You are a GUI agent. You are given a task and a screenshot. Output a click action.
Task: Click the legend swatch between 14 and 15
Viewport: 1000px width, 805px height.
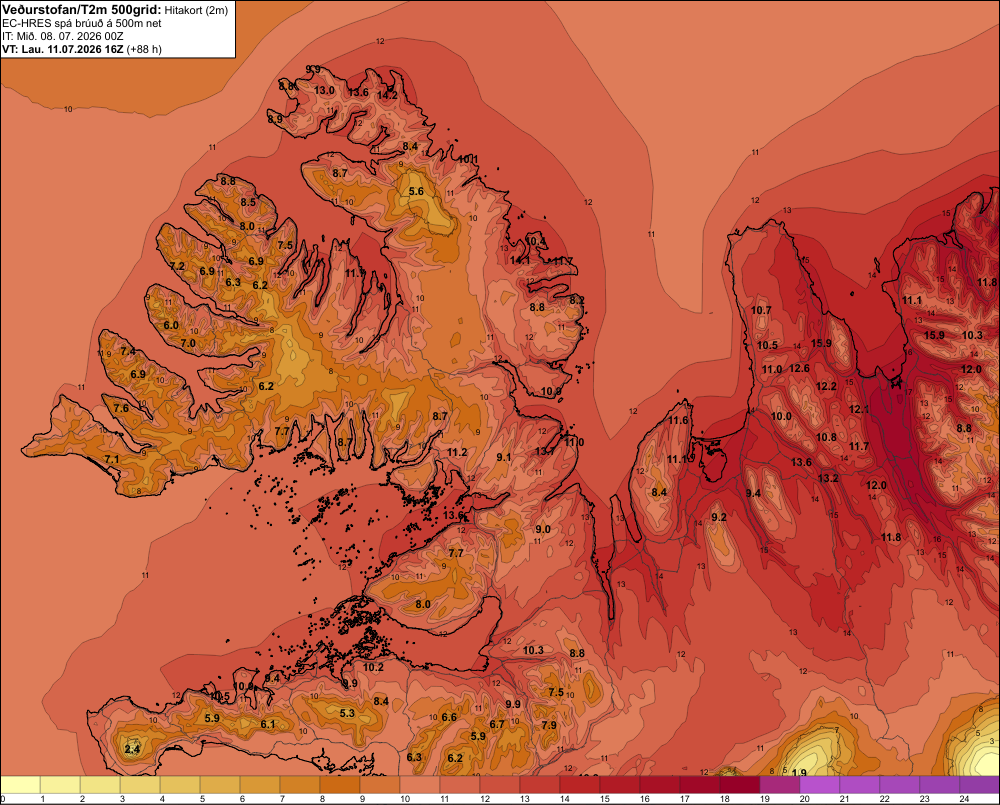pyautogui.click(x=580, y=785)
